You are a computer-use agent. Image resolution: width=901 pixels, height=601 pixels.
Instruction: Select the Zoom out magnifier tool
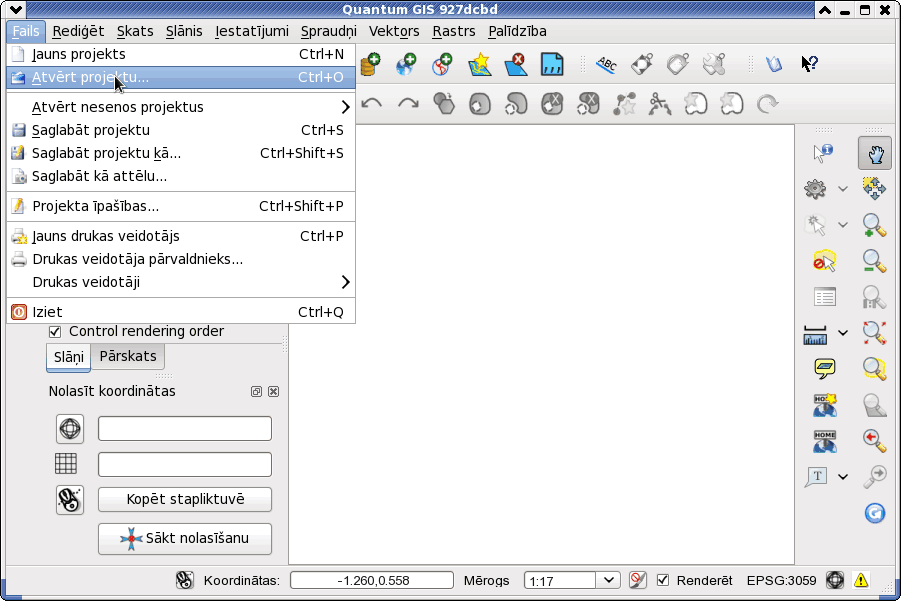(874, 261)
